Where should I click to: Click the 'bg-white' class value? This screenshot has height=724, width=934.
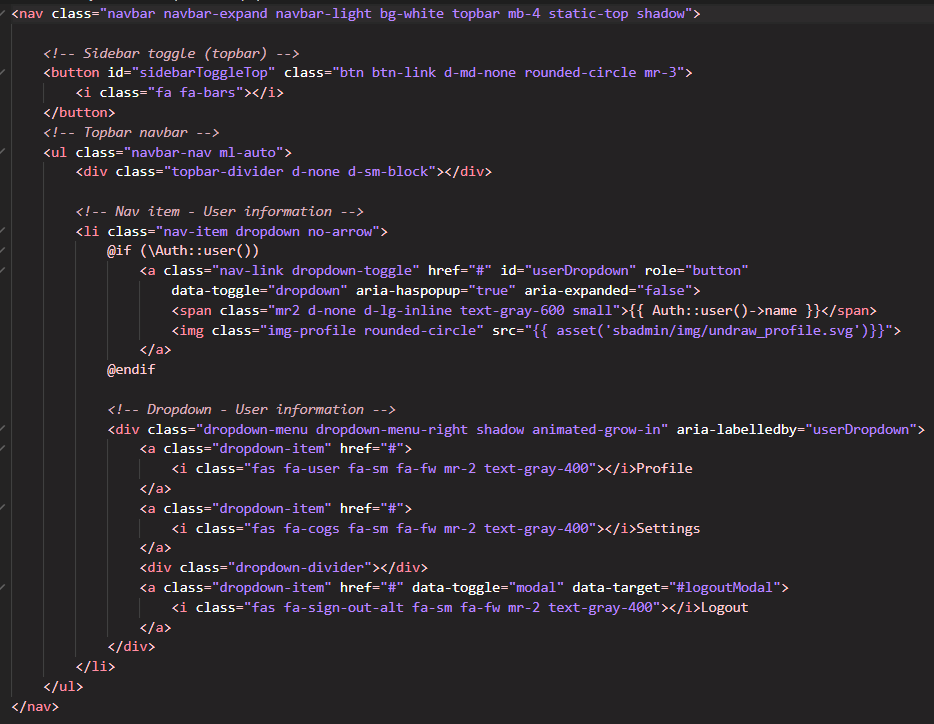(412, 13)
